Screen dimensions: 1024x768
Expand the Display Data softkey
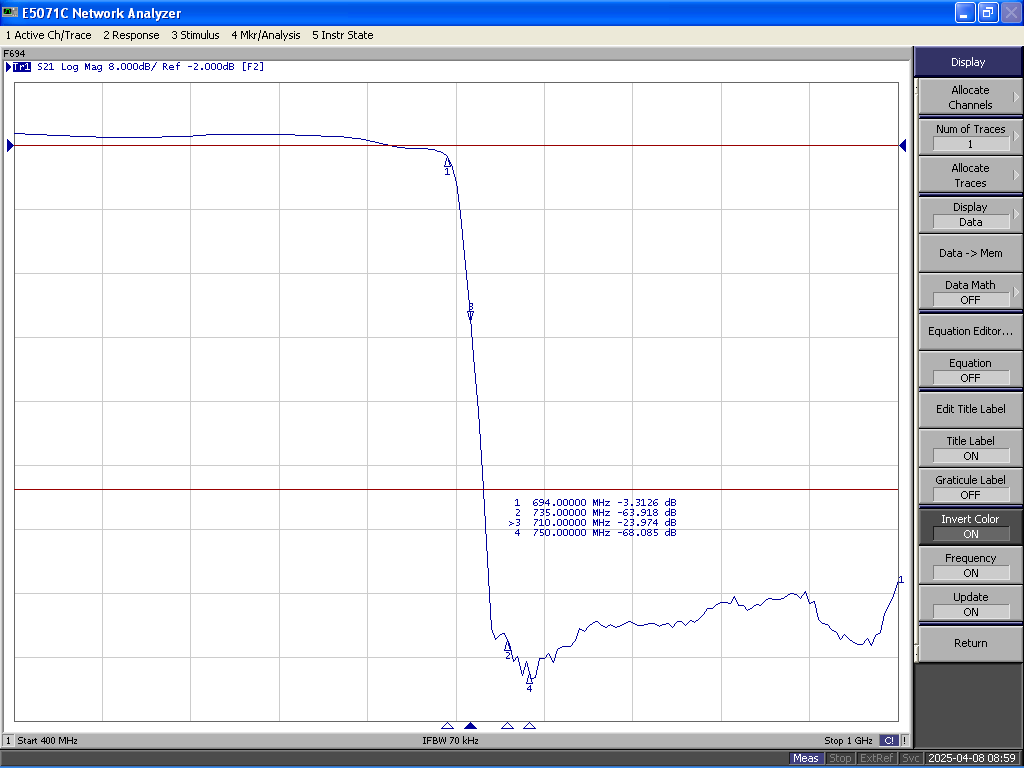970,214
